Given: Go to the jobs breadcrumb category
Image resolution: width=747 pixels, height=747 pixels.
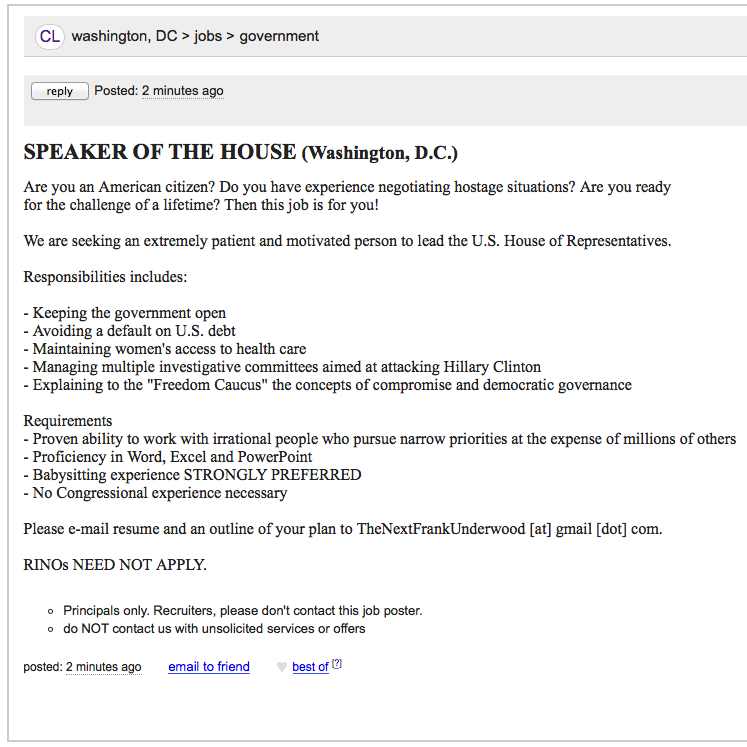Looking at the screenshot, I should 208,36.
